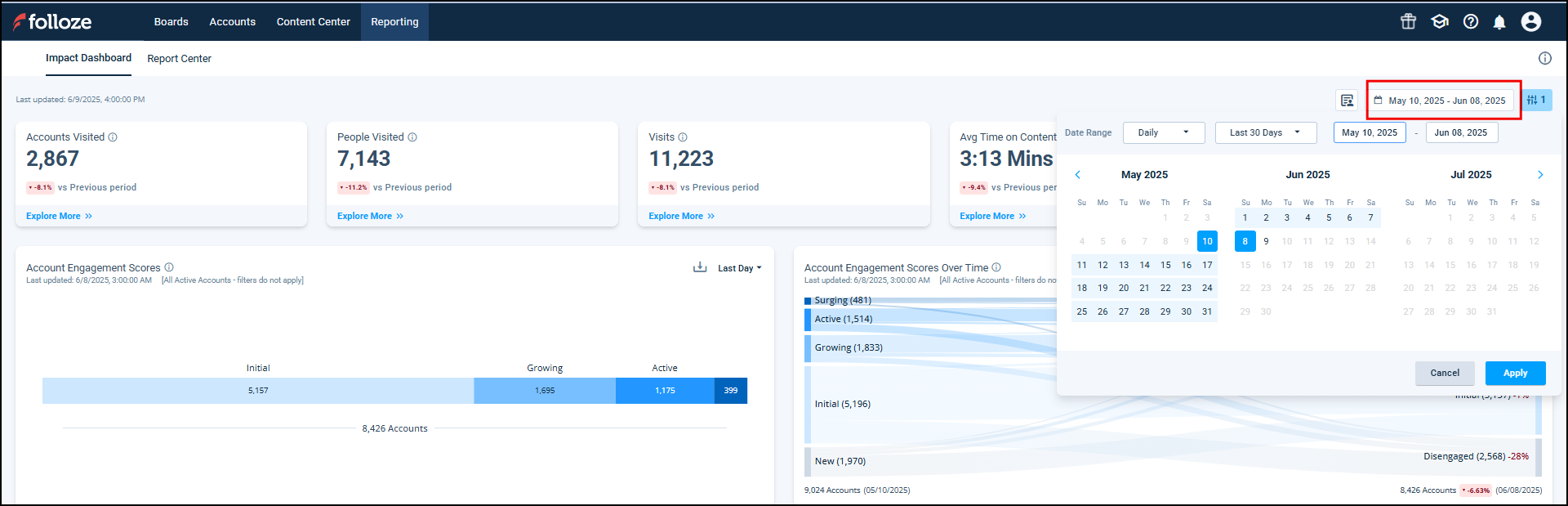Image resolution: width=1568 pixels, height=506 pixels.
Task: Expand the Daily granularity dropdown
Action: tap(1164, 132)
